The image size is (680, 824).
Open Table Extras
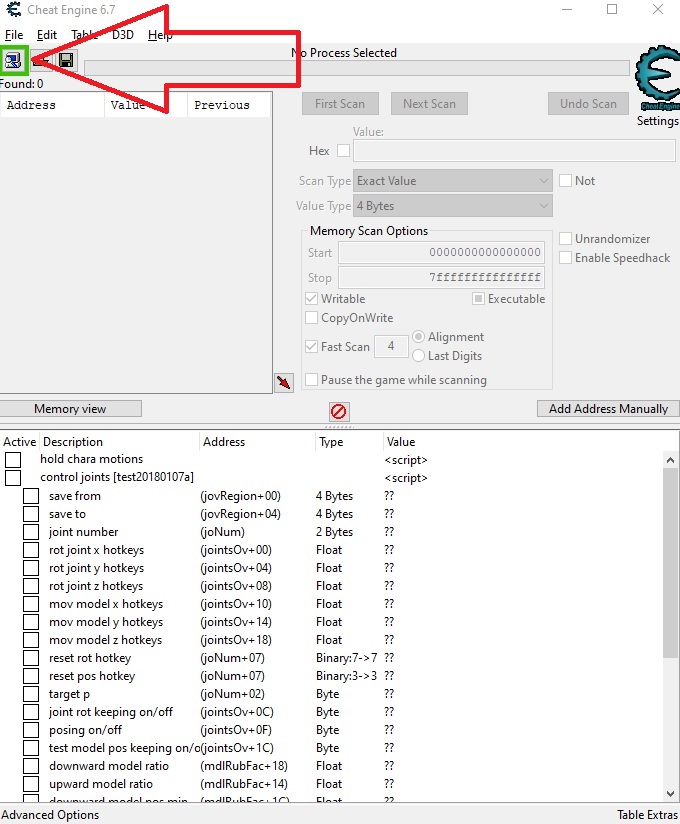tap(647, 815)
